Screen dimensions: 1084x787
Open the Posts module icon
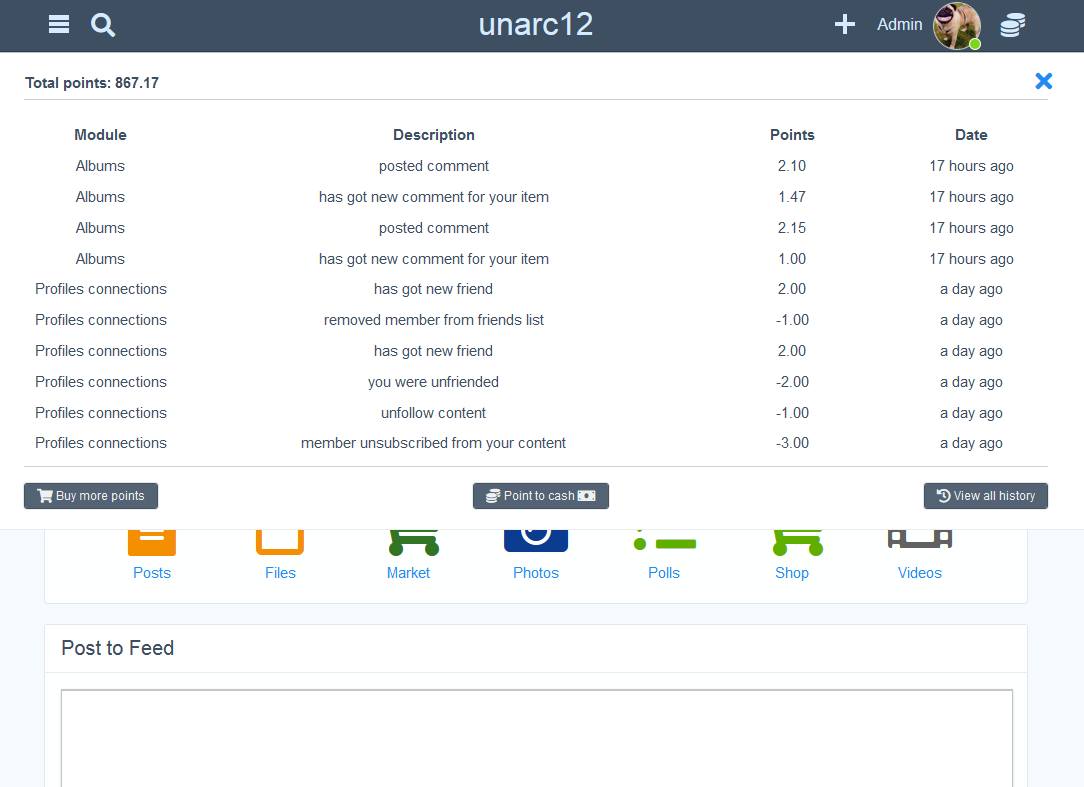point(152,542)
